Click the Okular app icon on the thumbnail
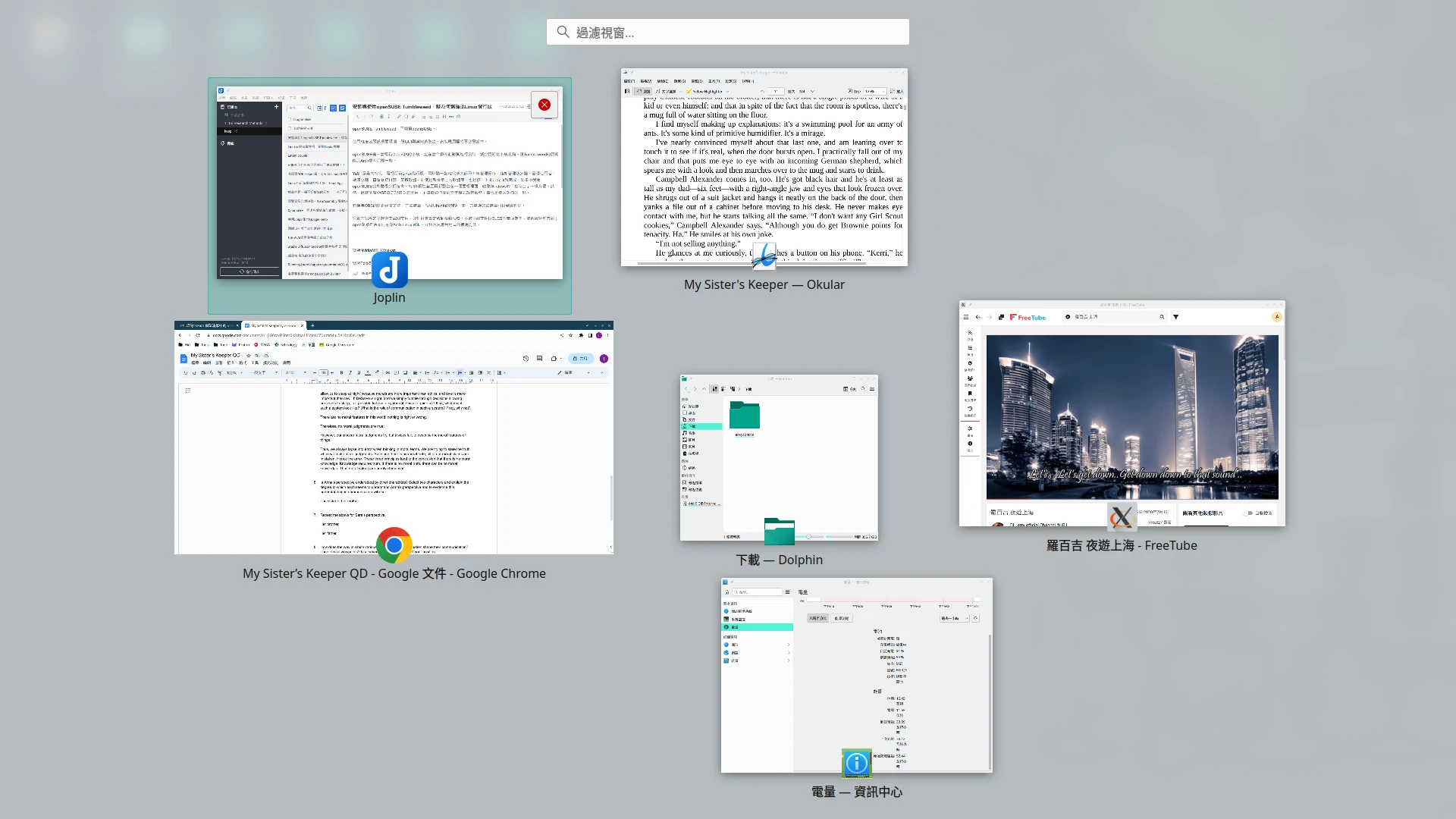1456x819 pixels. pyautogui.click(x=764, y=256)
